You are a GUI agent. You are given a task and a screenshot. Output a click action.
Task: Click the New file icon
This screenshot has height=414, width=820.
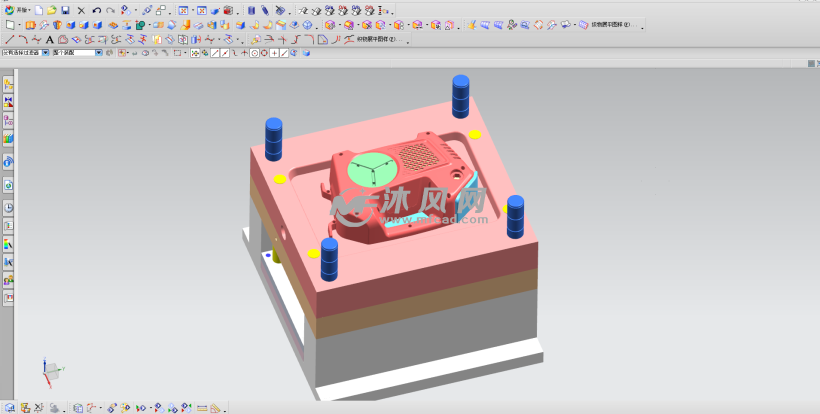coord(39,10)
